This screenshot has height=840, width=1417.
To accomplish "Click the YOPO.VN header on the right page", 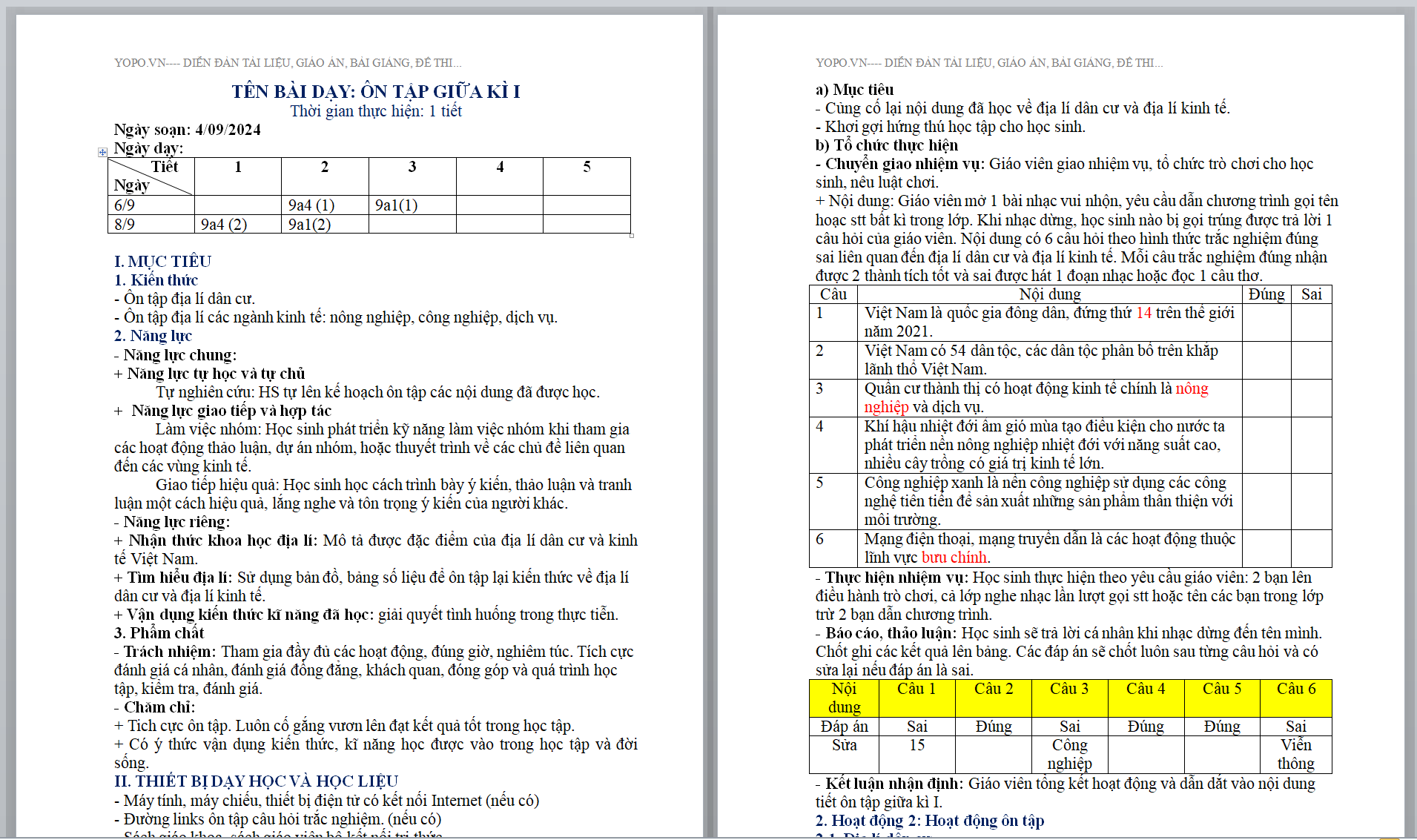I will tap(989, 63).
